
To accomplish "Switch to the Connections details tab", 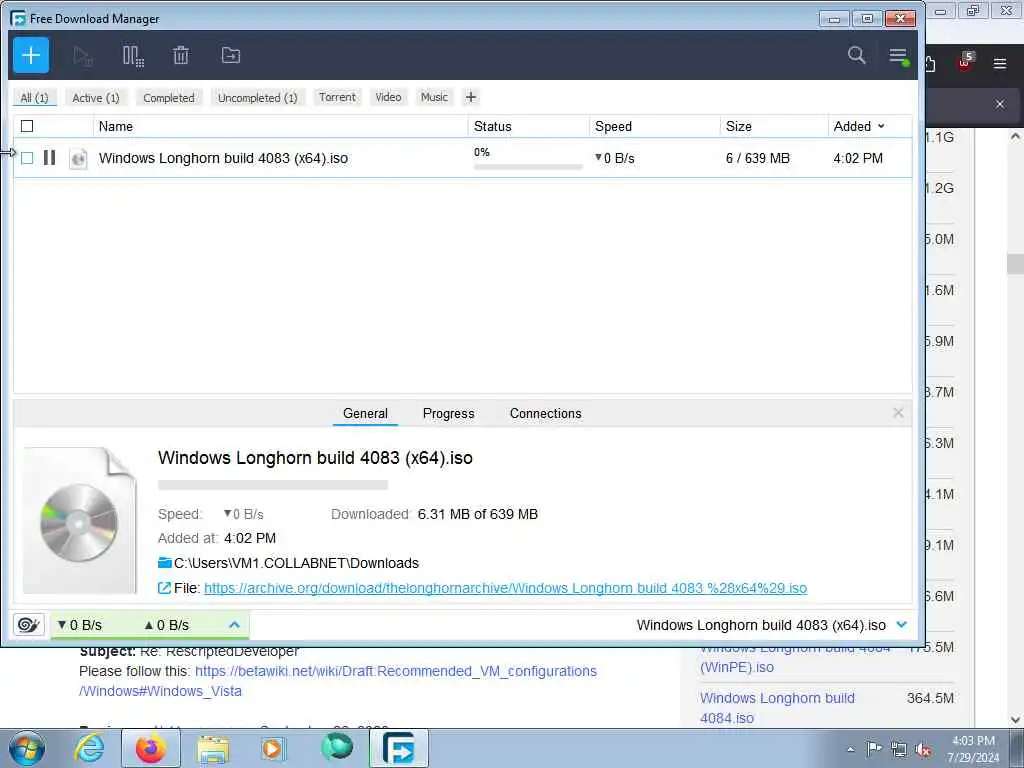I will 545,413.
